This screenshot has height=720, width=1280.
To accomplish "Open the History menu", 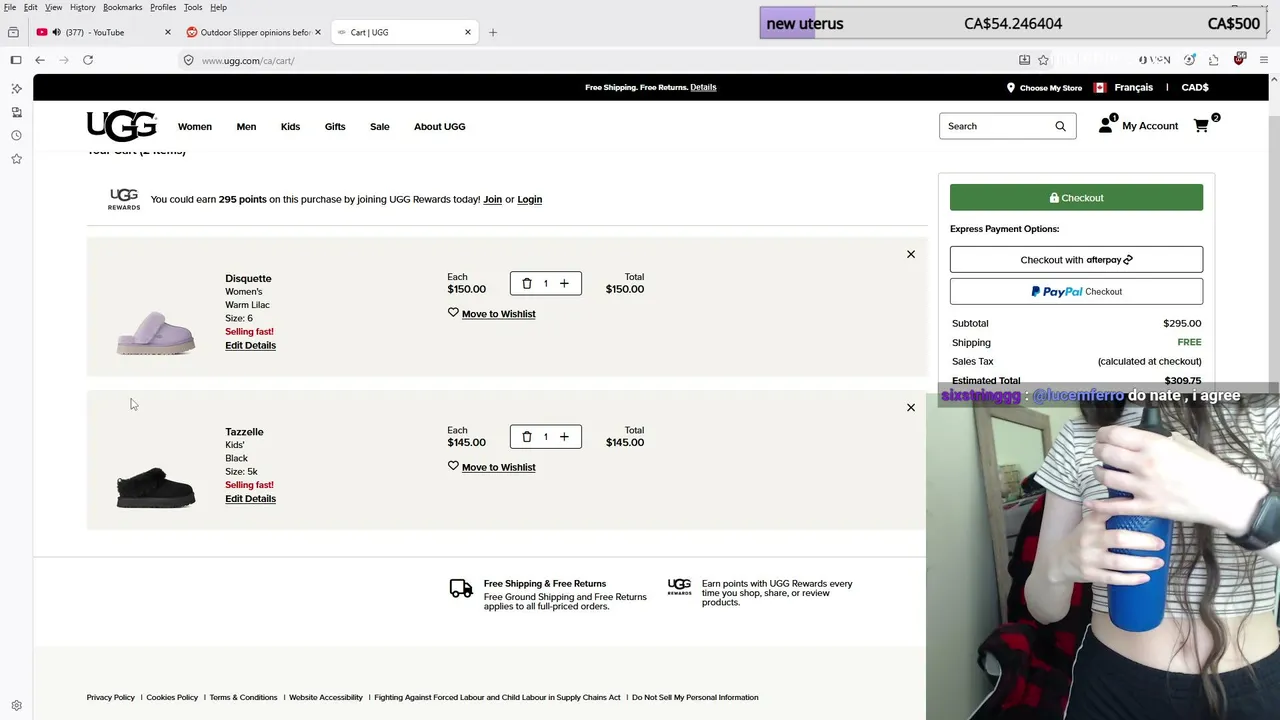I will tap(83, 7).
